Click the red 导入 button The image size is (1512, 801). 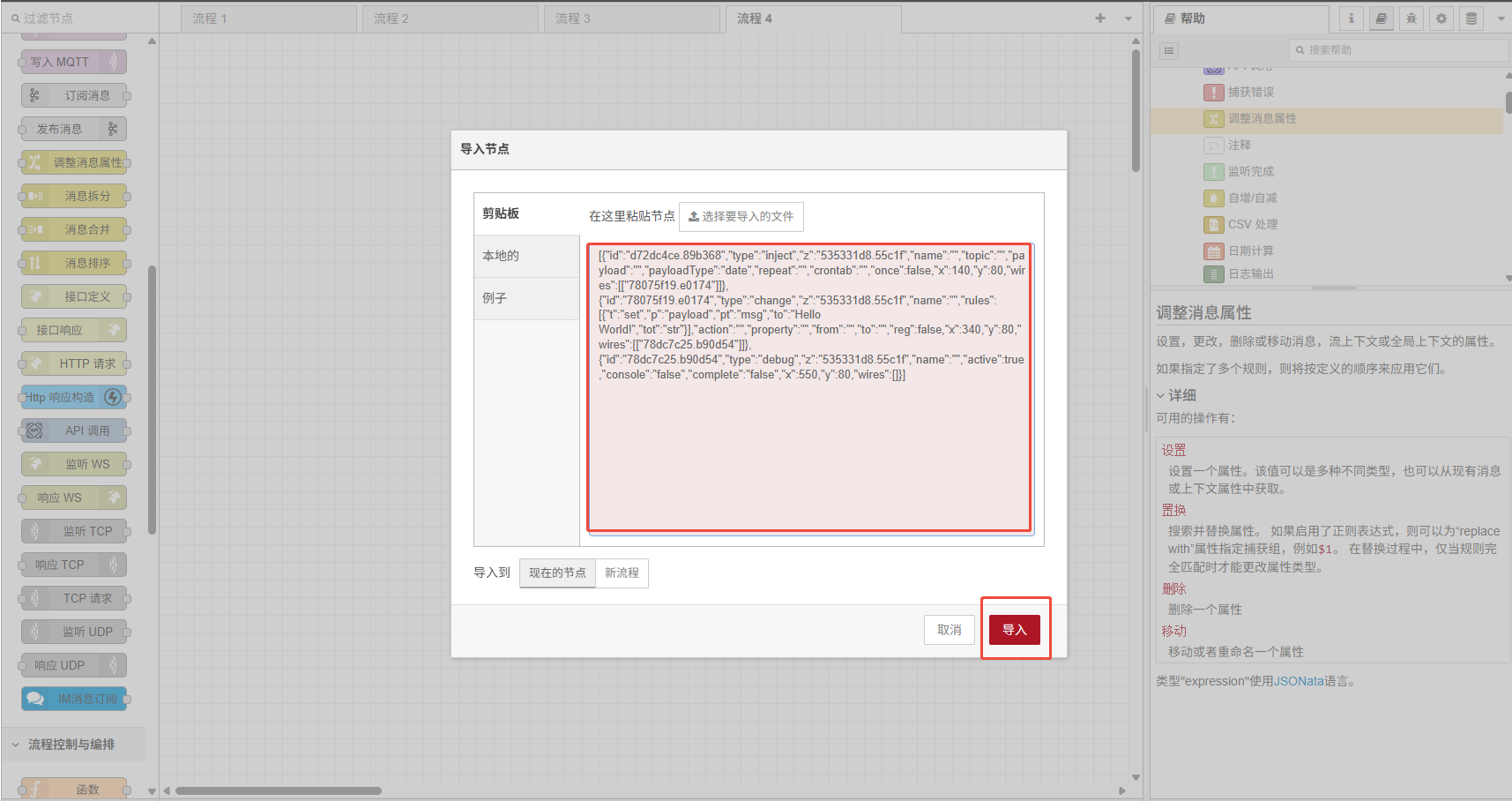[x=1014, y=630]
